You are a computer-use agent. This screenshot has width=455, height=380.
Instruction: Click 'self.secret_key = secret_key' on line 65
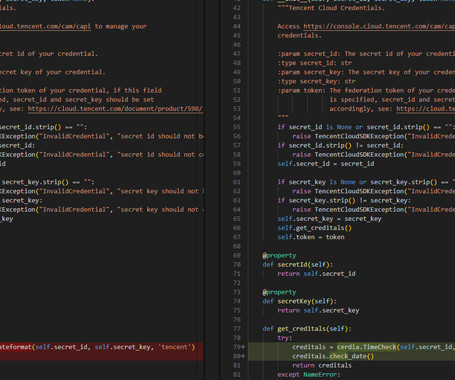(x=329, y=219)
